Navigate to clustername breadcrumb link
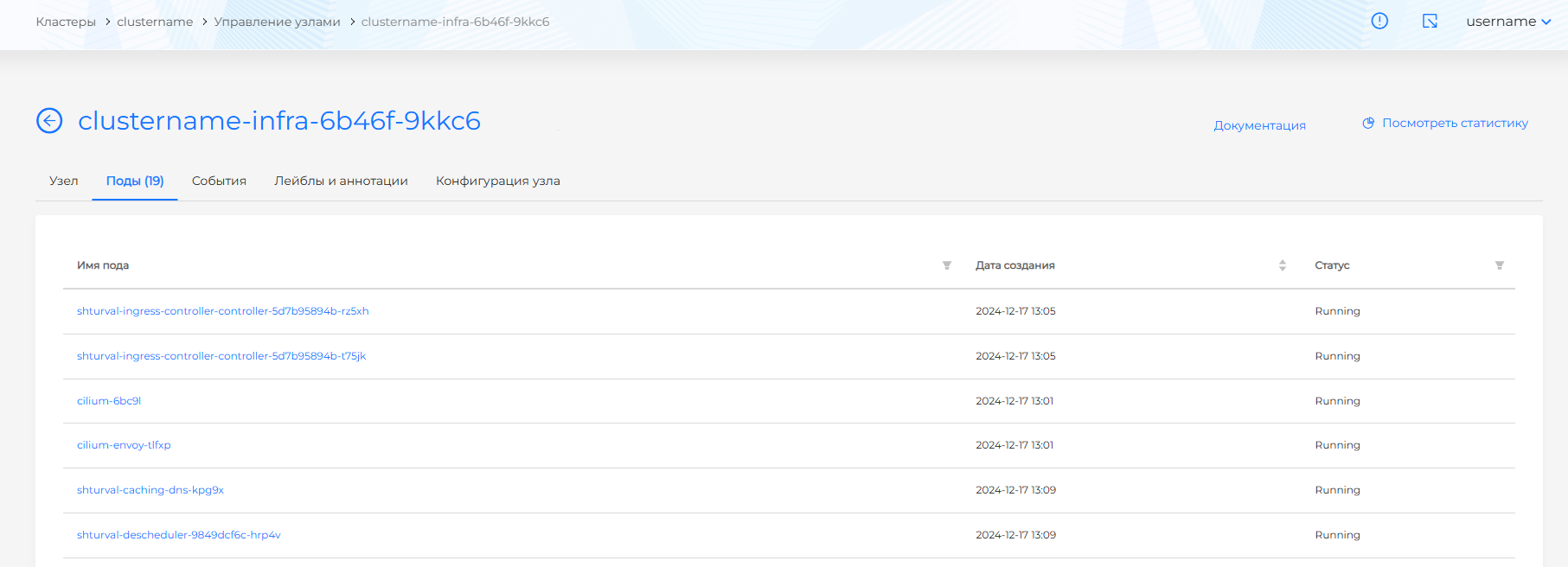This screenshot has height=567, width=1568. pyautogui.click(x=155, y=22)
